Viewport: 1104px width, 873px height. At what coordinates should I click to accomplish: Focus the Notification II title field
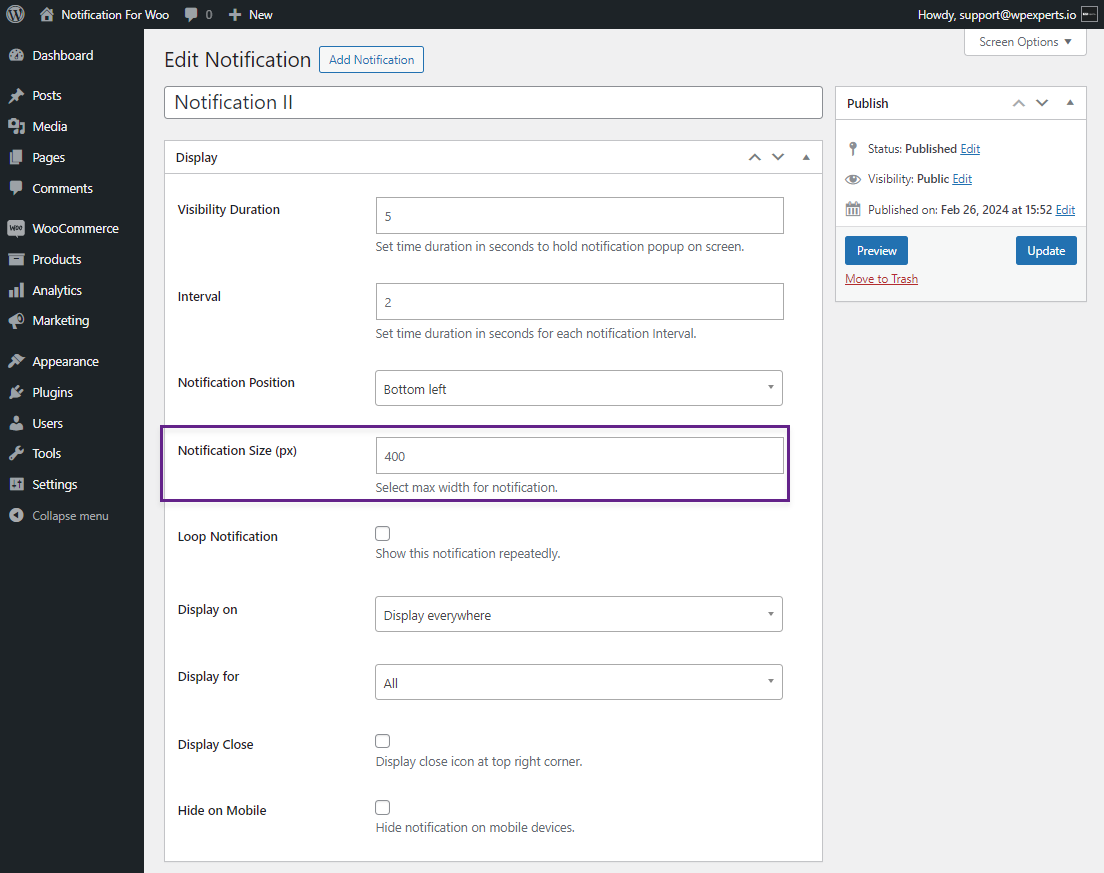click(493, 103)
